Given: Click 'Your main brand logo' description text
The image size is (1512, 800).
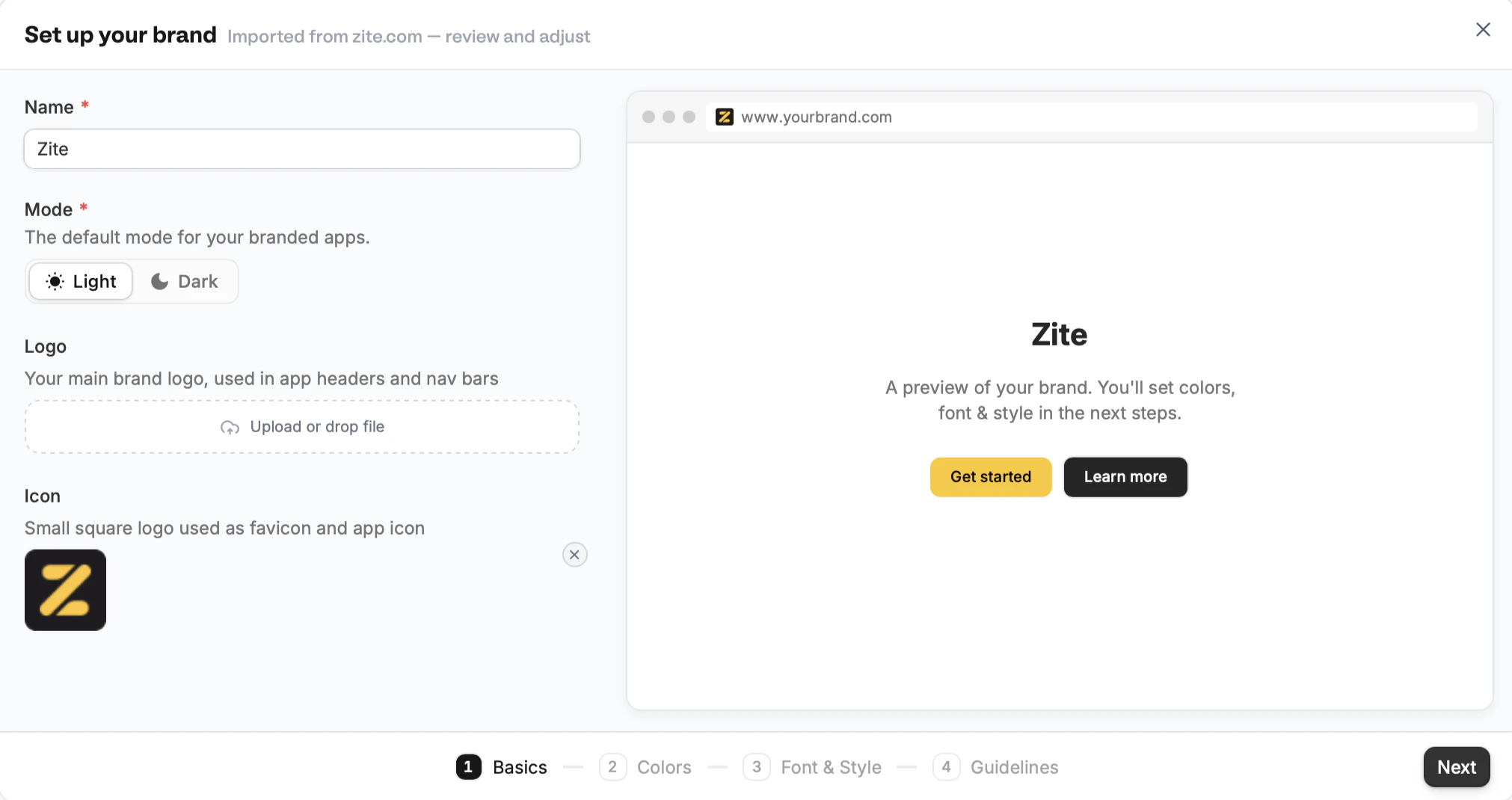Looking at the screenshot, I should coord(261,378).
